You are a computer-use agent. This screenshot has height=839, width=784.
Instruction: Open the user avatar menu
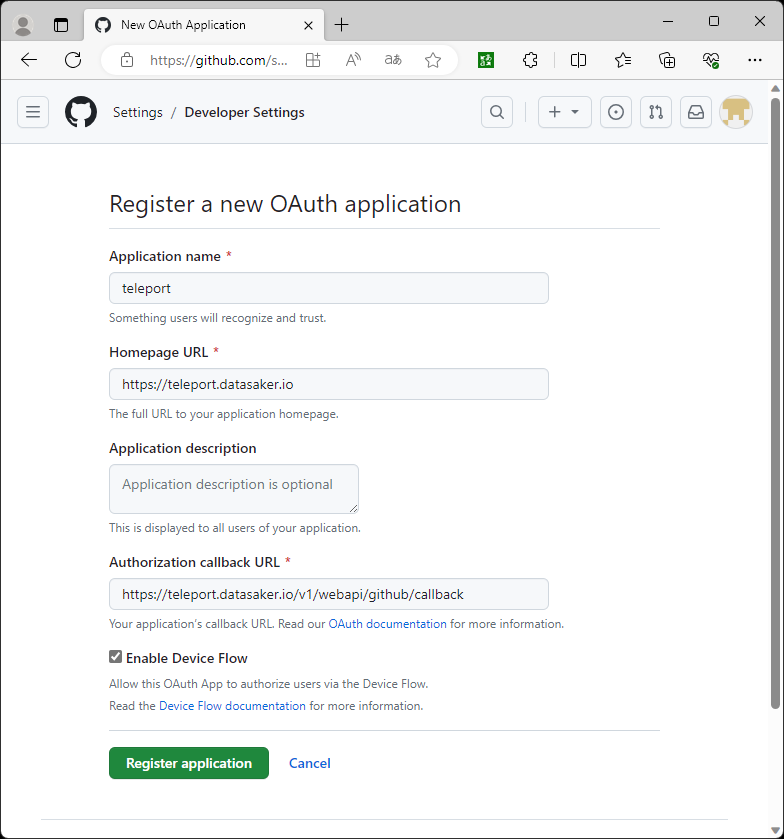click(737, 112)
